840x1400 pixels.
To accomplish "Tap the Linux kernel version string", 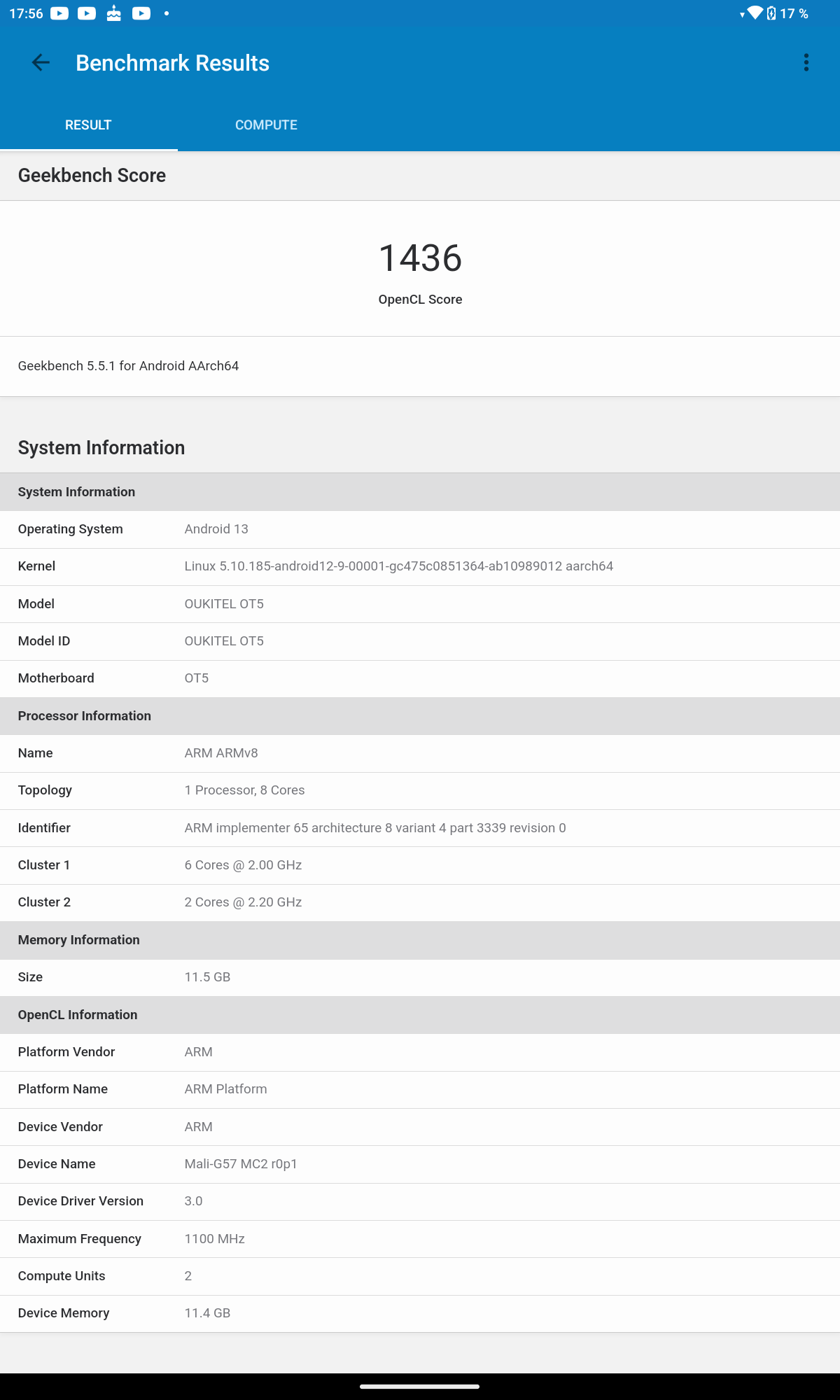I will pyautogui.click(x=399, y=566).
